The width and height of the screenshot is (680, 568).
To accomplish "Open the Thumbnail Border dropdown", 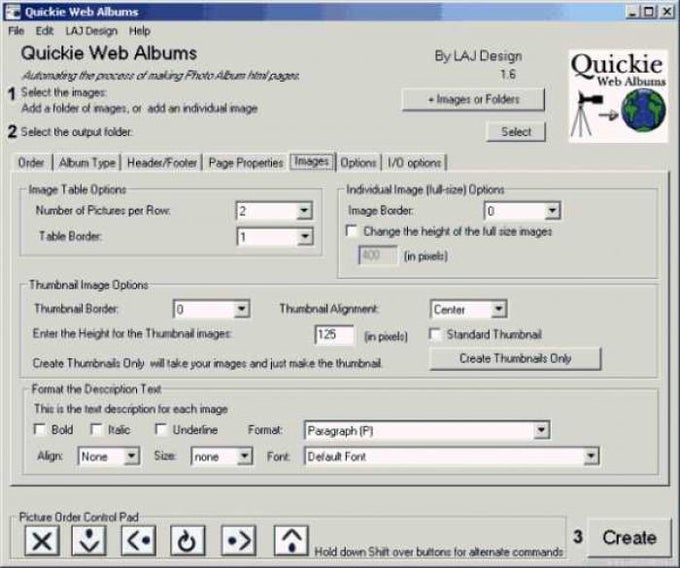I will pyautogui.click(x=241, y=309).
